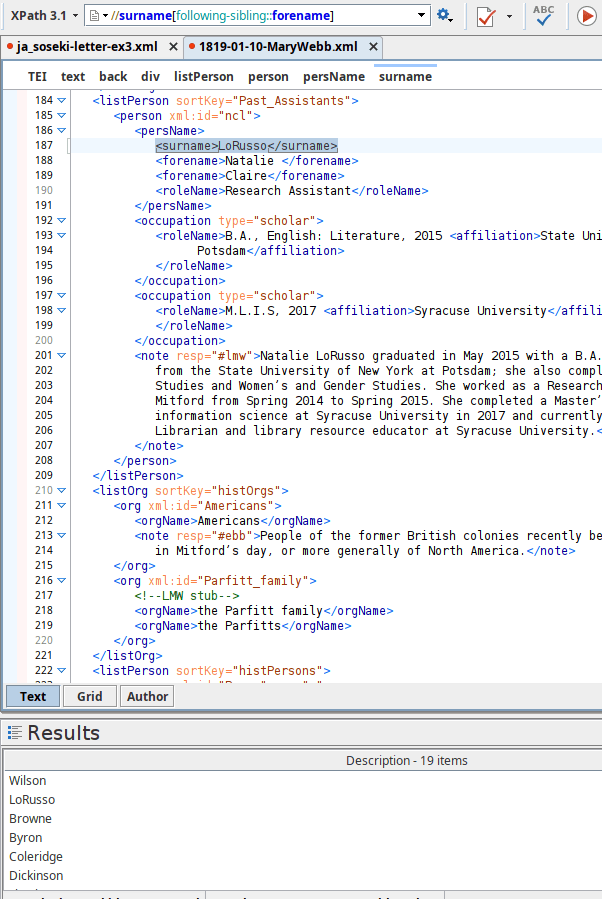Click the Syracuse University affiliation text
This screenshot has height=899, width=602.
[x=480, y=310]
